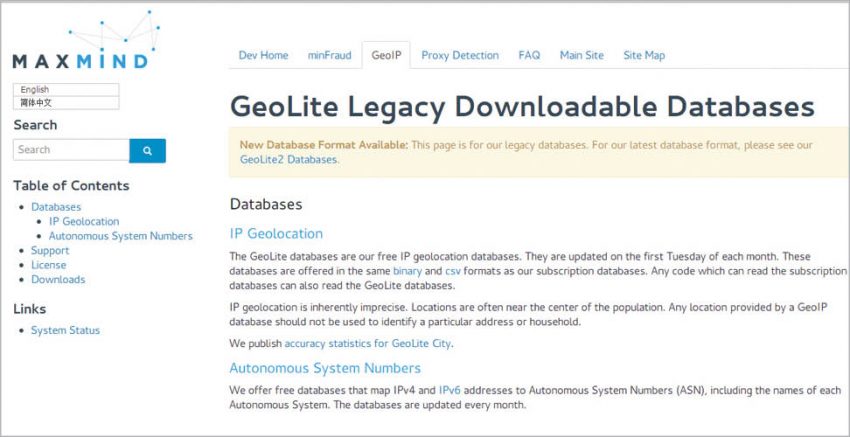Viewport: 850px width, 437px height.
Task: Go to the FAQ tab
Action: point(529,56)
